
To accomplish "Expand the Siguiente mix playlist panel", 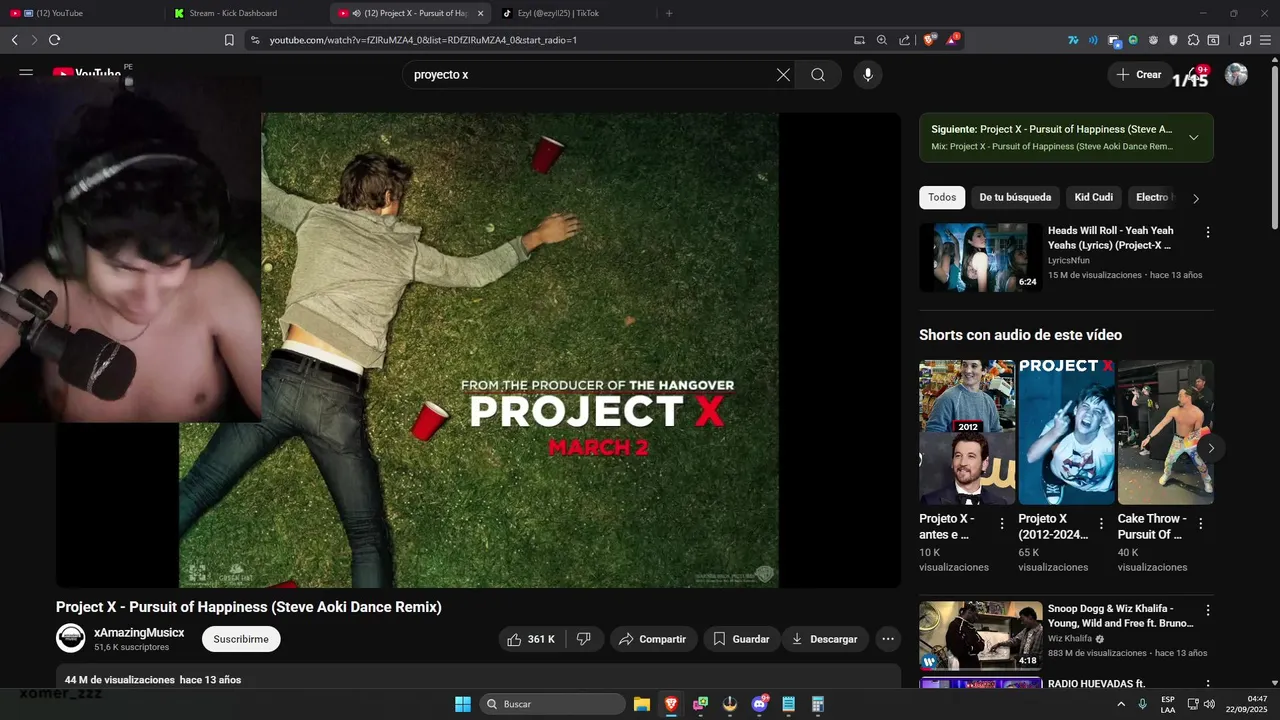I will (x=1193, y=137).
